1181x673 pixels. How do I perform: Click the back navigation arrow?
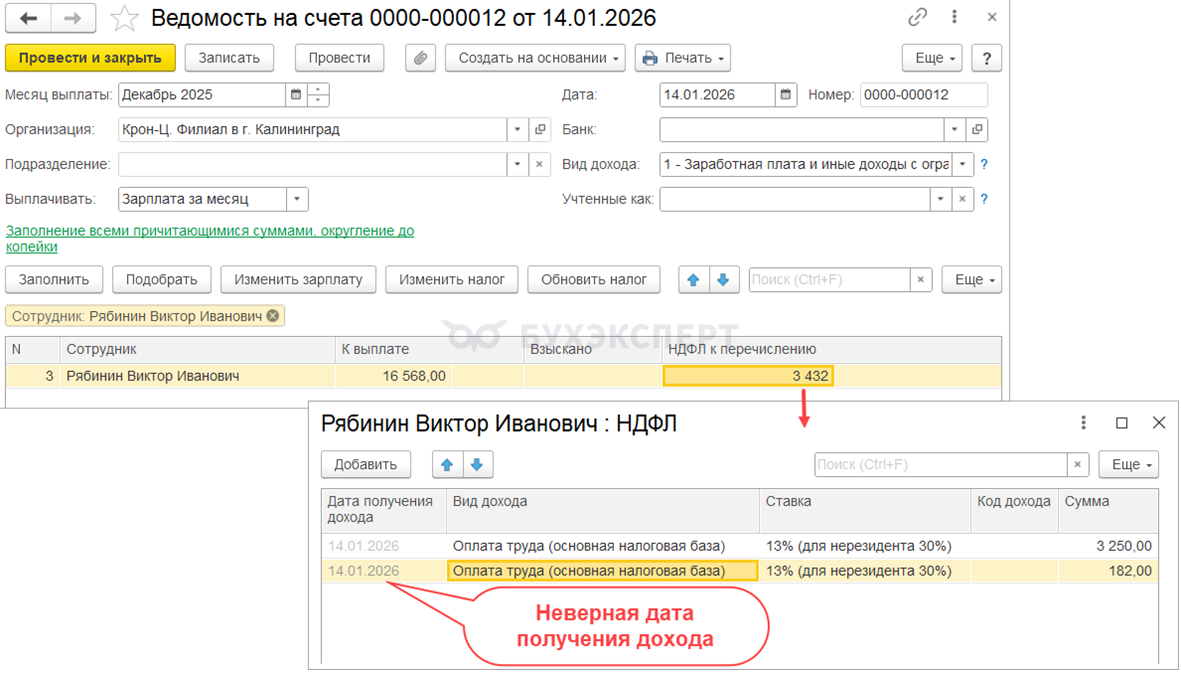click(29, 18)
